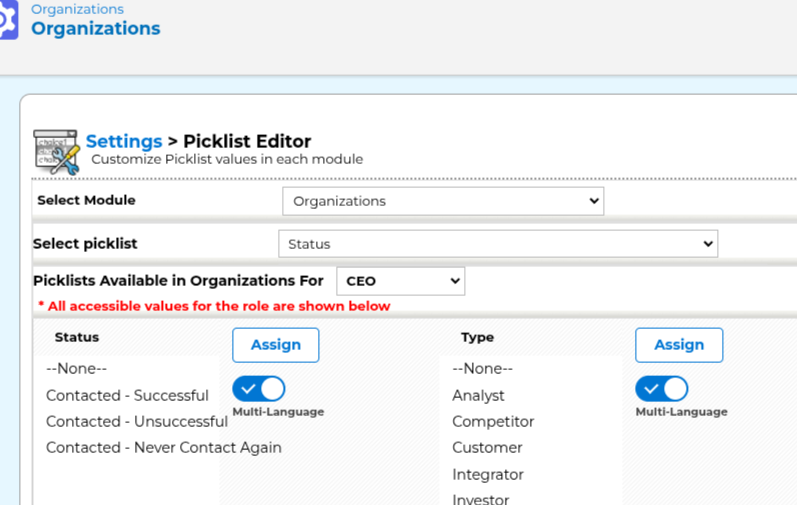Select Customer in the Type list
The height and width of the screenshot is (505, 797).
[487, 448]
